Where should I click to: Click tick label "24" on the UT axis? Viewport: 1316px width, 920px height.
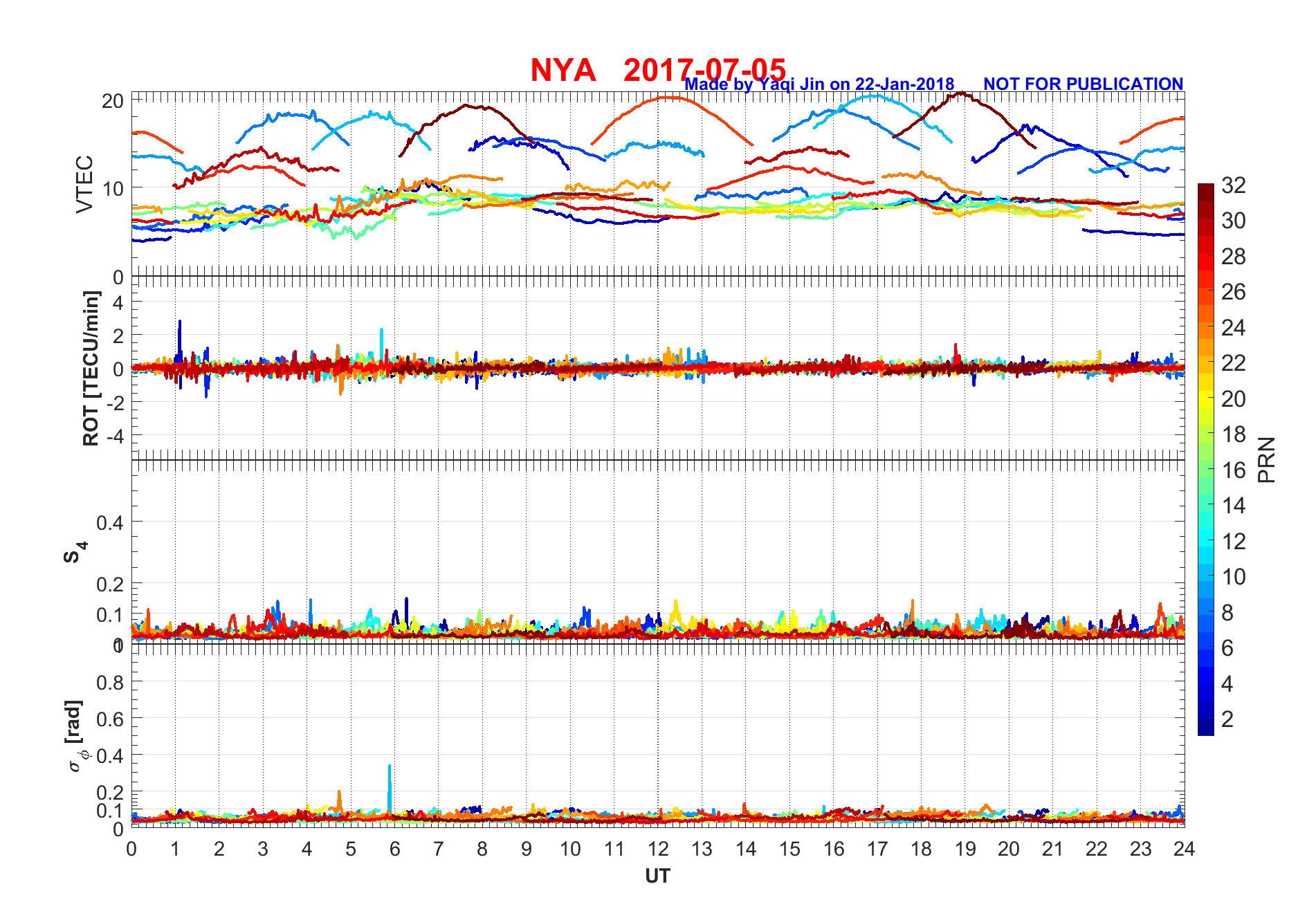pyautogui.click(x=1184, y=849)
